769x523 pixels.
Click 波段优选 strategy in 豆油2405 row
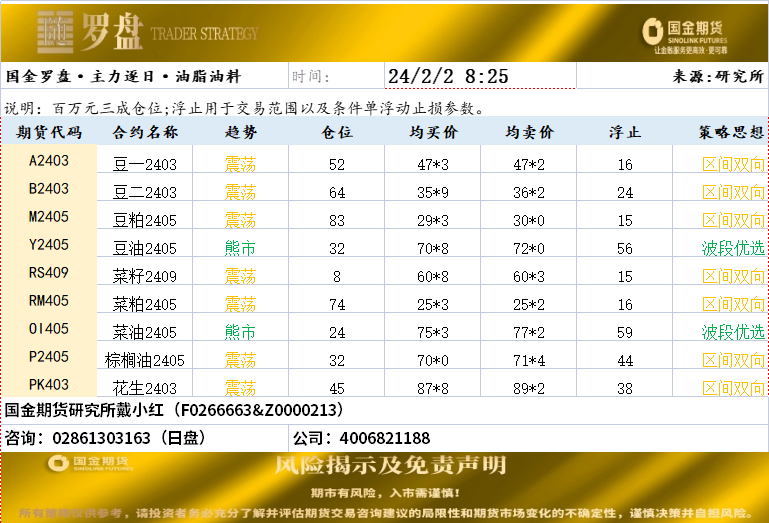(x=733, y=248)
